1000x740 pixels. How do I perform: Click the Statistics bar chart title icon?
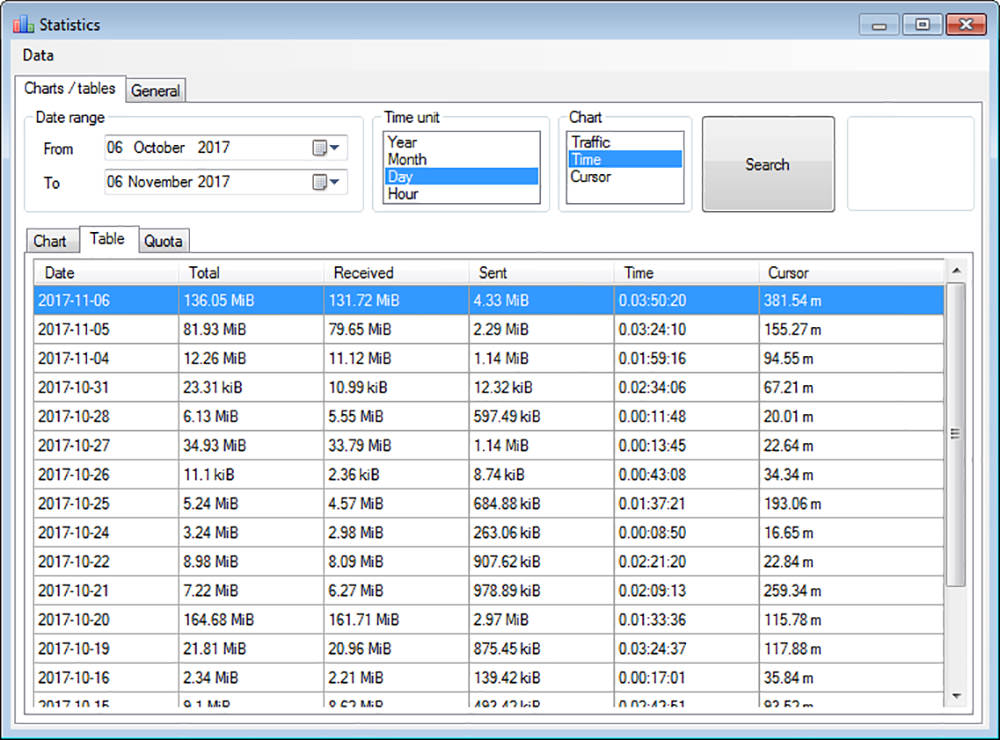(23, 24)
